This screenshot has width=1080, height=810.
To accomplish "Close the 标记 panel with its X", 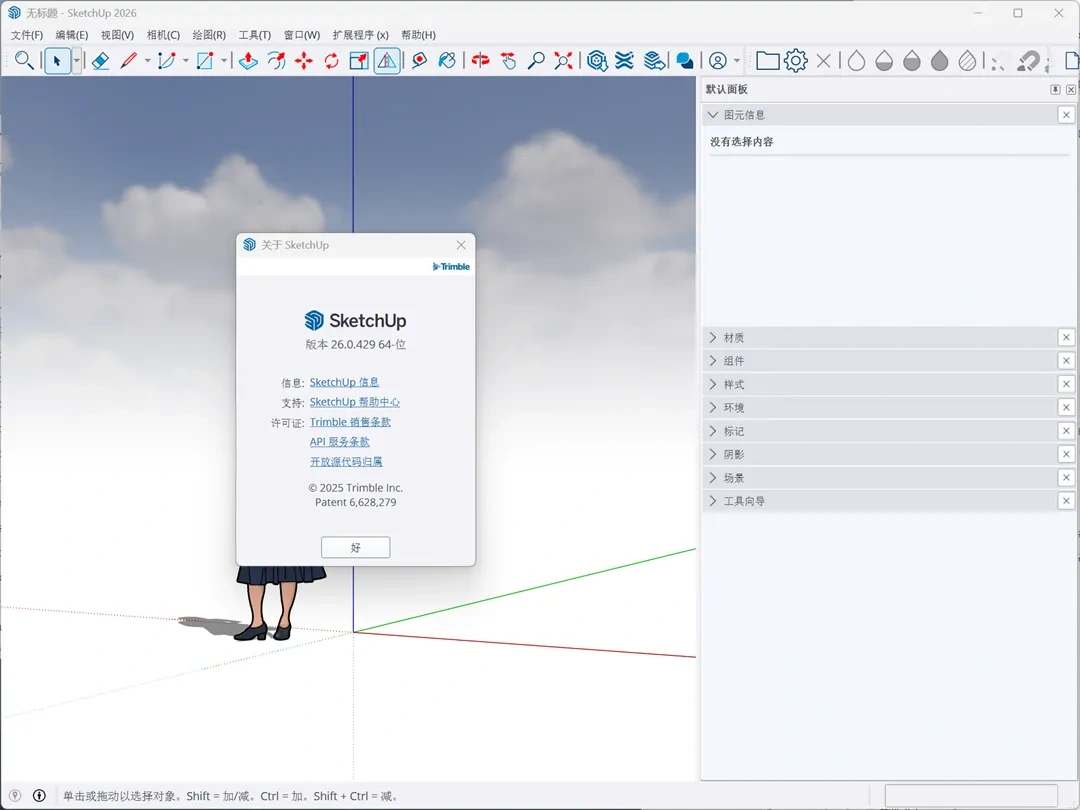I will tap(1066, 431).
